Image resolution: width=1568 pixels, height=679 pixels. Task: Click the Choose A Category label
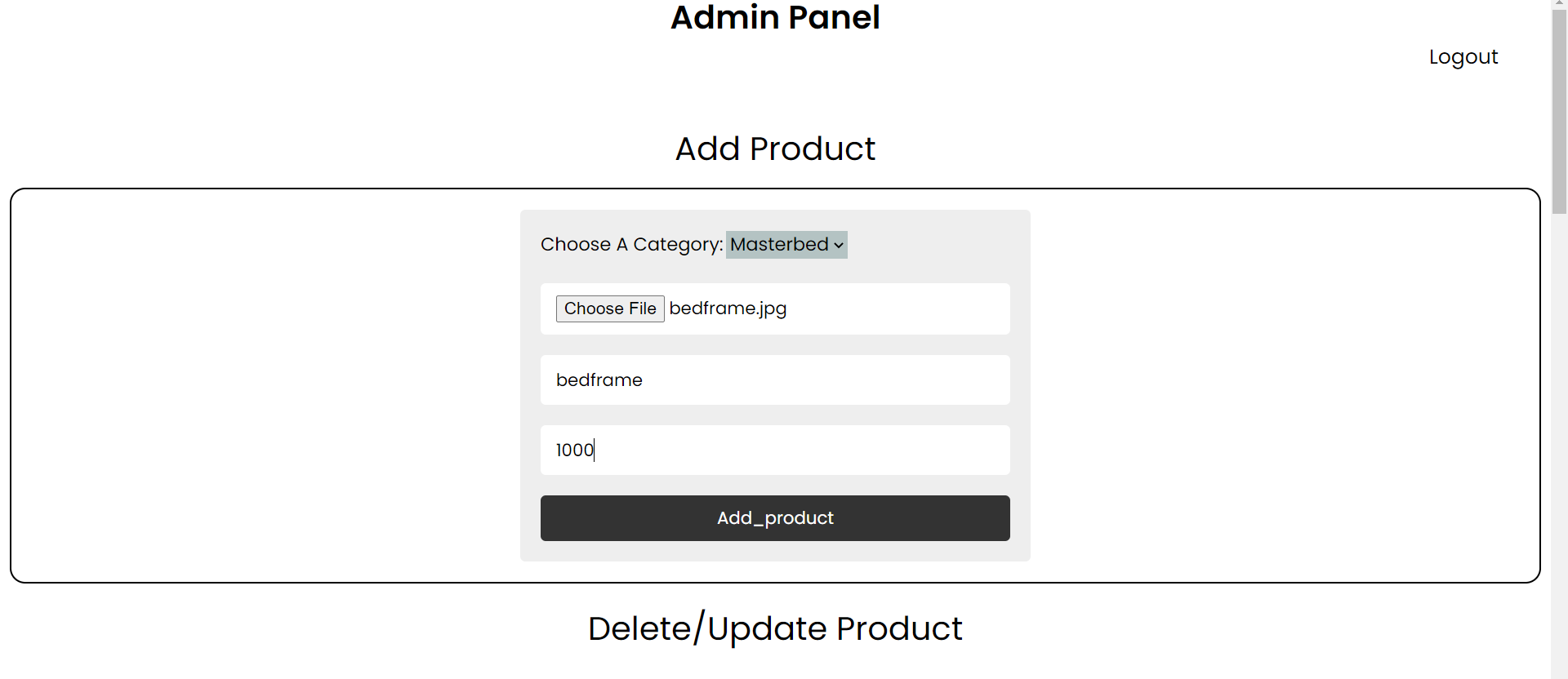click(631, 245)
